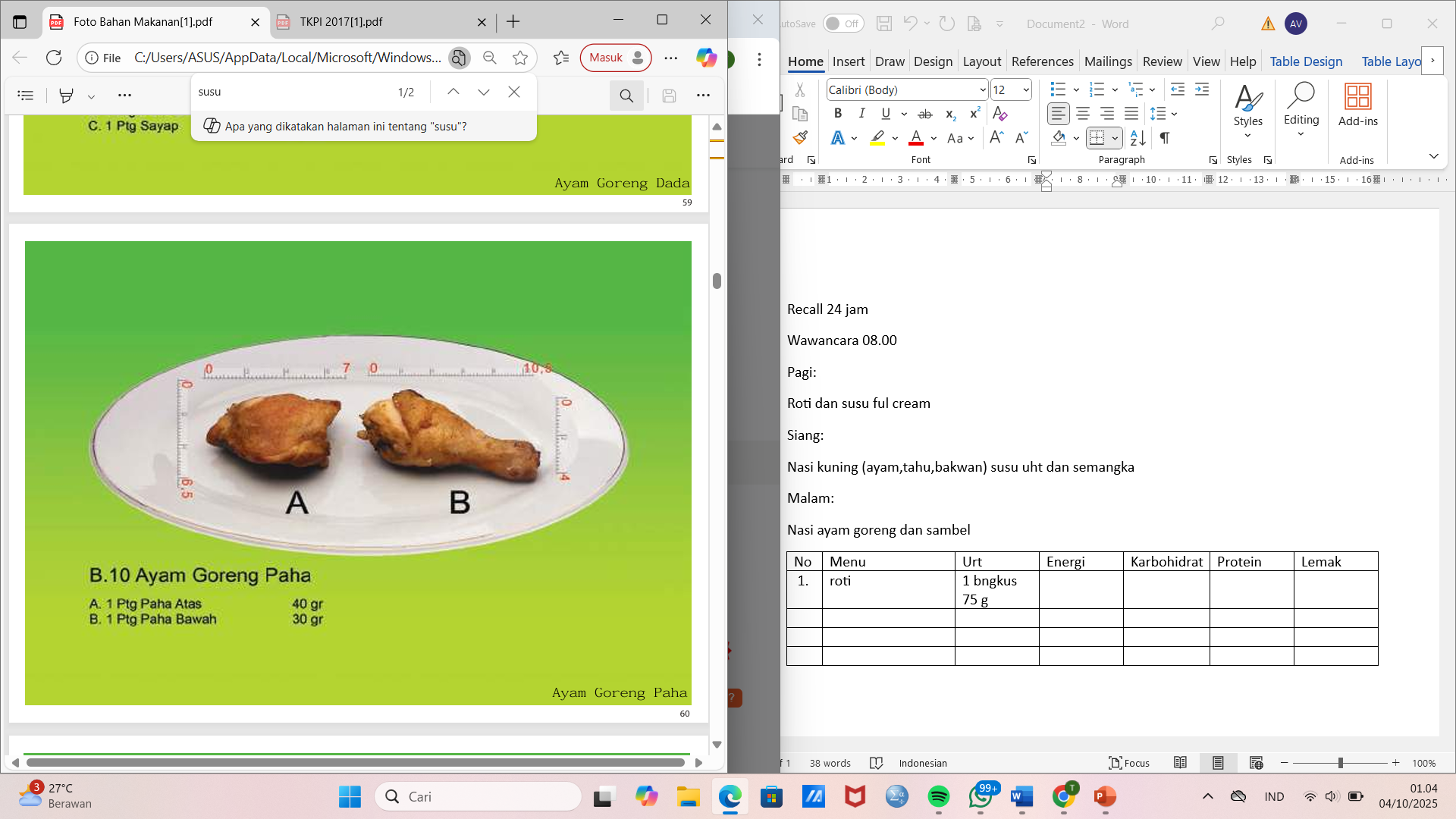Viewport: 1456px width, 819px height.
Task: Open the References ribbon tab
Action: (x=1043, y=61)
